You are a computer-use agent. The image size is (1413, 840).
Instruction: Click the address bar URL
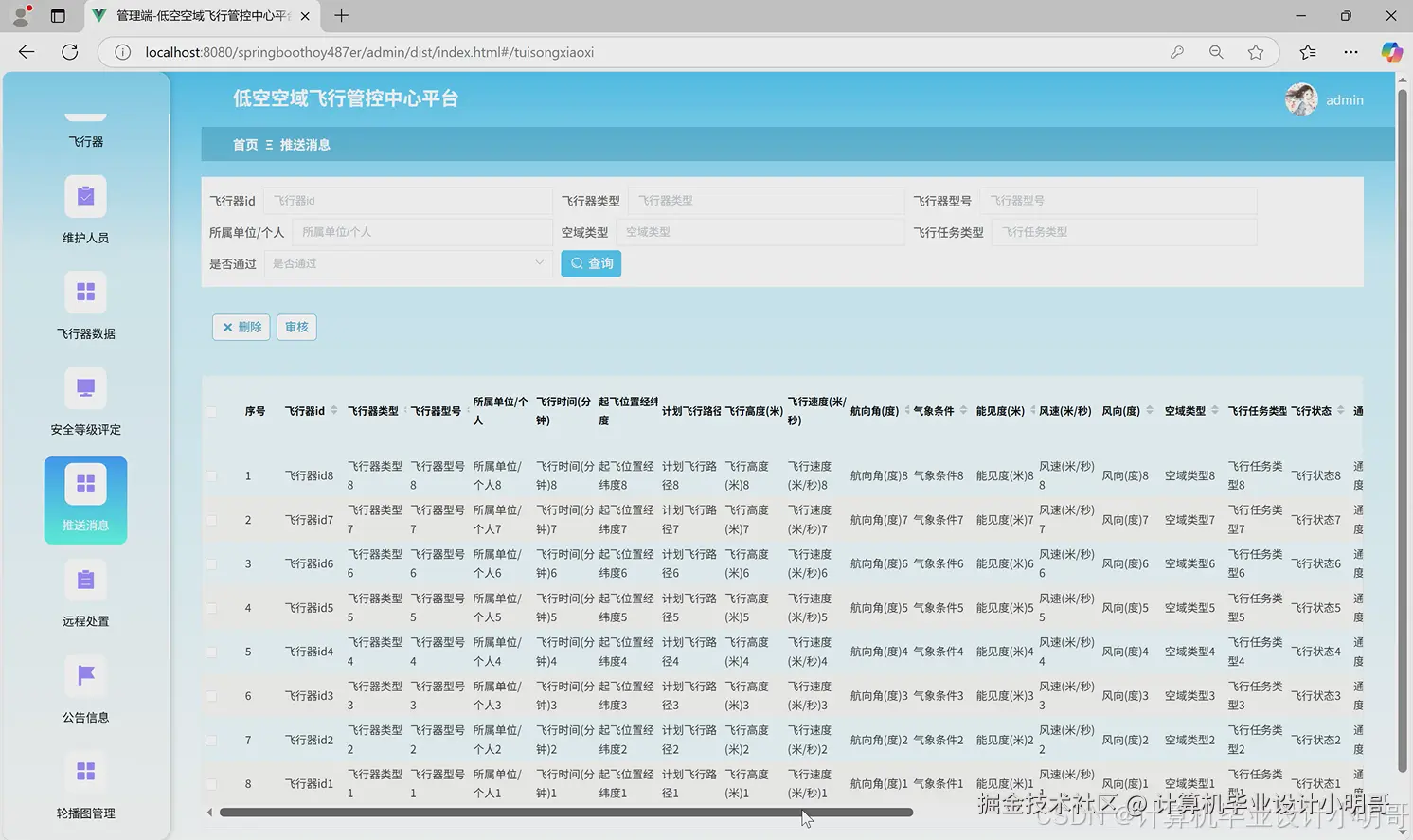[x=369, y=52]
